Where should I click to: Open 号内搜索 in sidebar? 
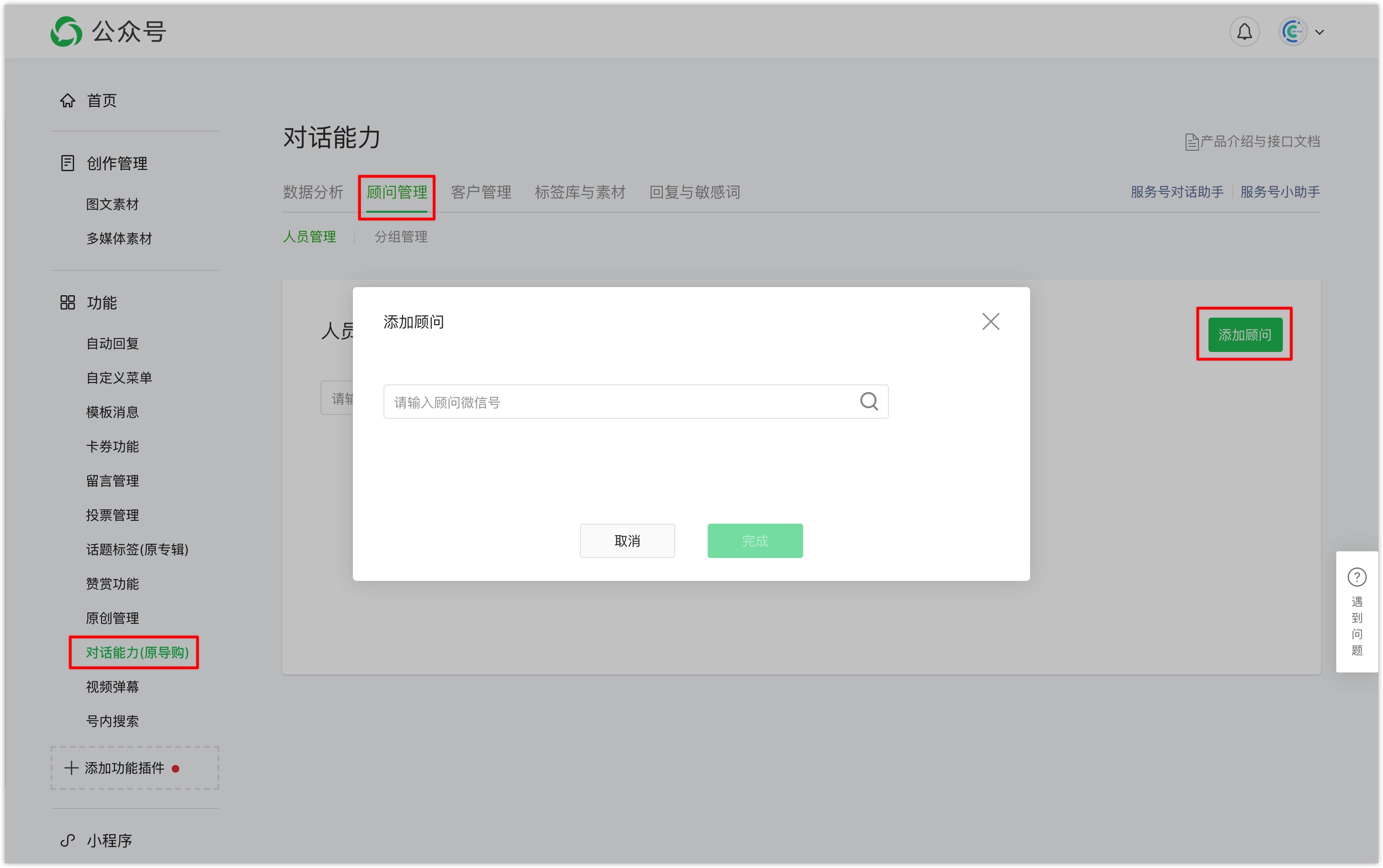113,721
